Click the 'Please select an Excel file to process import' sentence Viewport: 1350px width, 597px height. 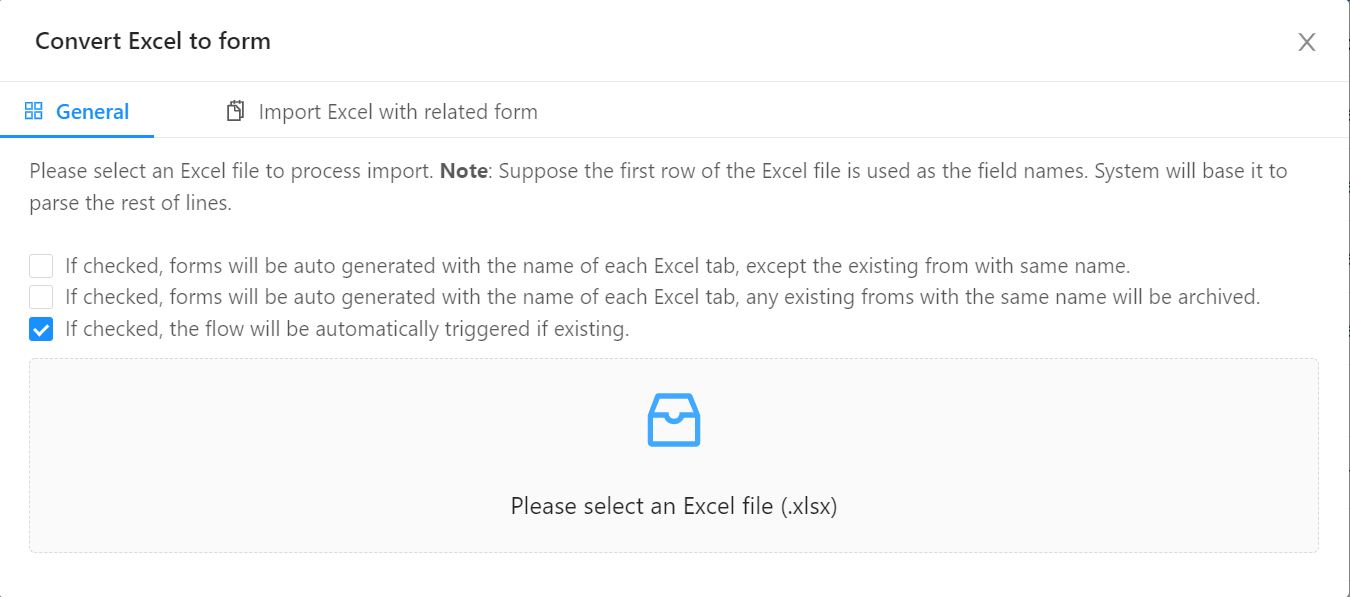pyautogui.click(x=232, y=171)
